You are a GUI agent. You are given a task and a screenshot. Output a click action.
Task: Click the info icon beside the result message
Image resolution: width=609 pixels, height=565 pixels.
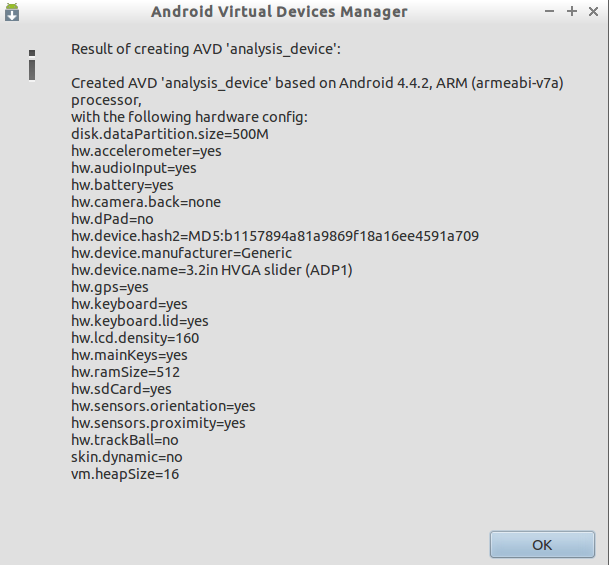[x=33, y=64]
